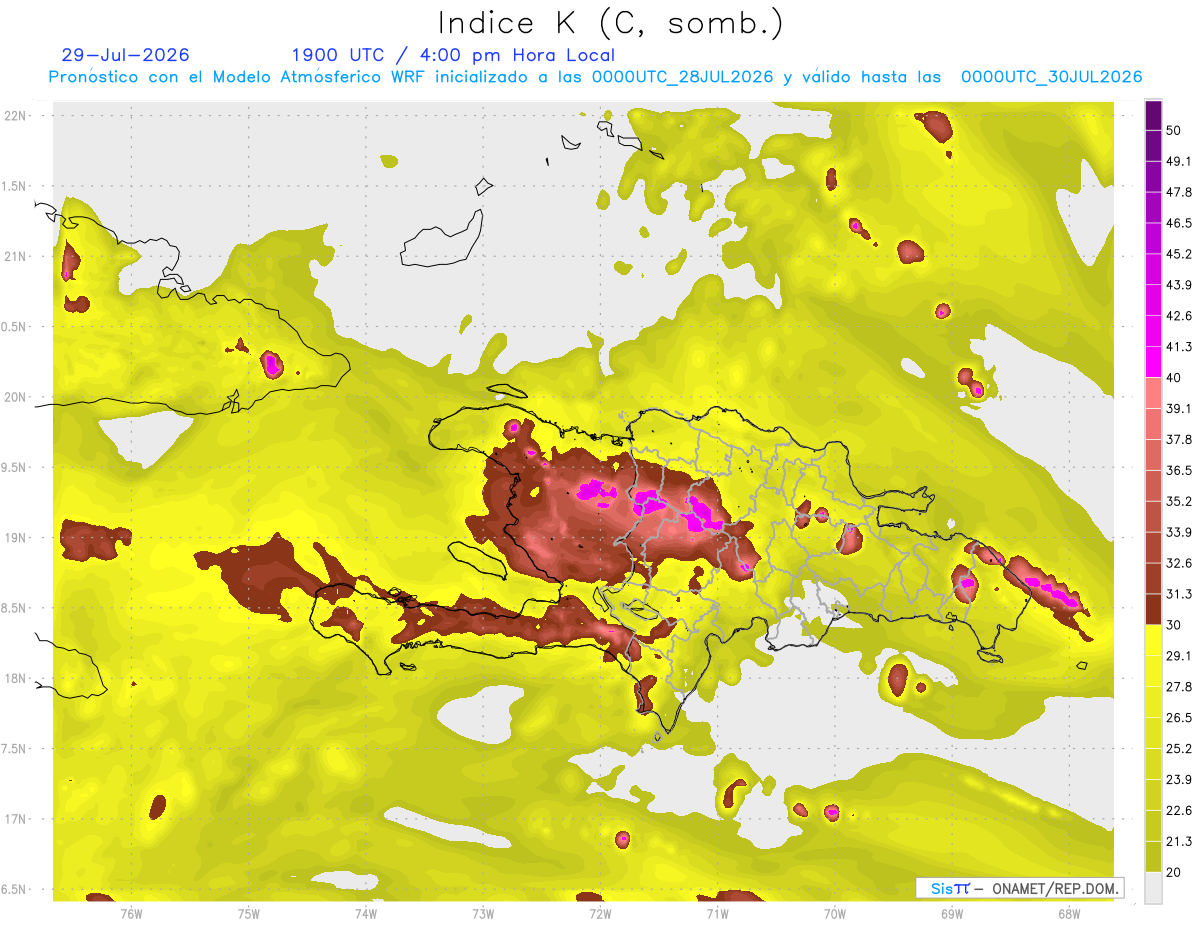Viewport: 1200px width, 927px height.
Task: Click the dark purple colorbar segment above 50
Action: 1153,115
